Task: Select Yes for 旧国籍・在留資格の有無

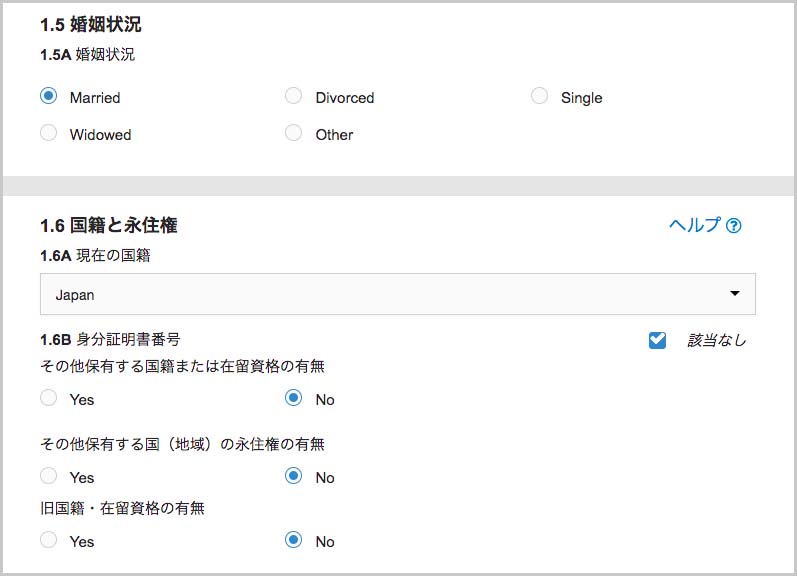Action: point(48,539)
